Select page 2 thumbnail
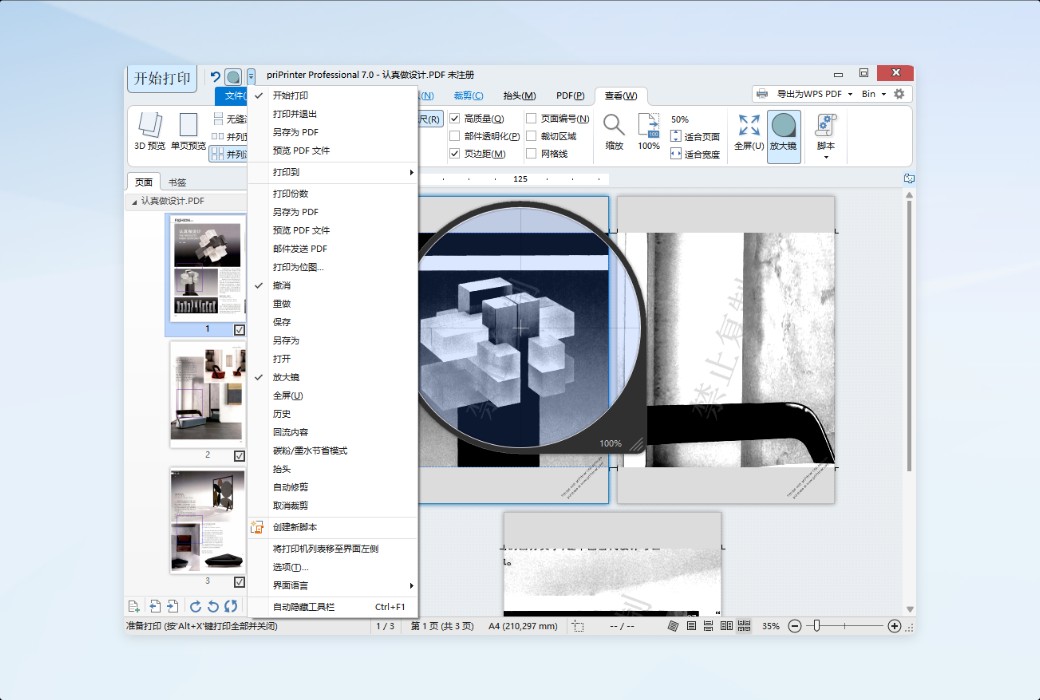1040x700 pixels. point(207,394)
